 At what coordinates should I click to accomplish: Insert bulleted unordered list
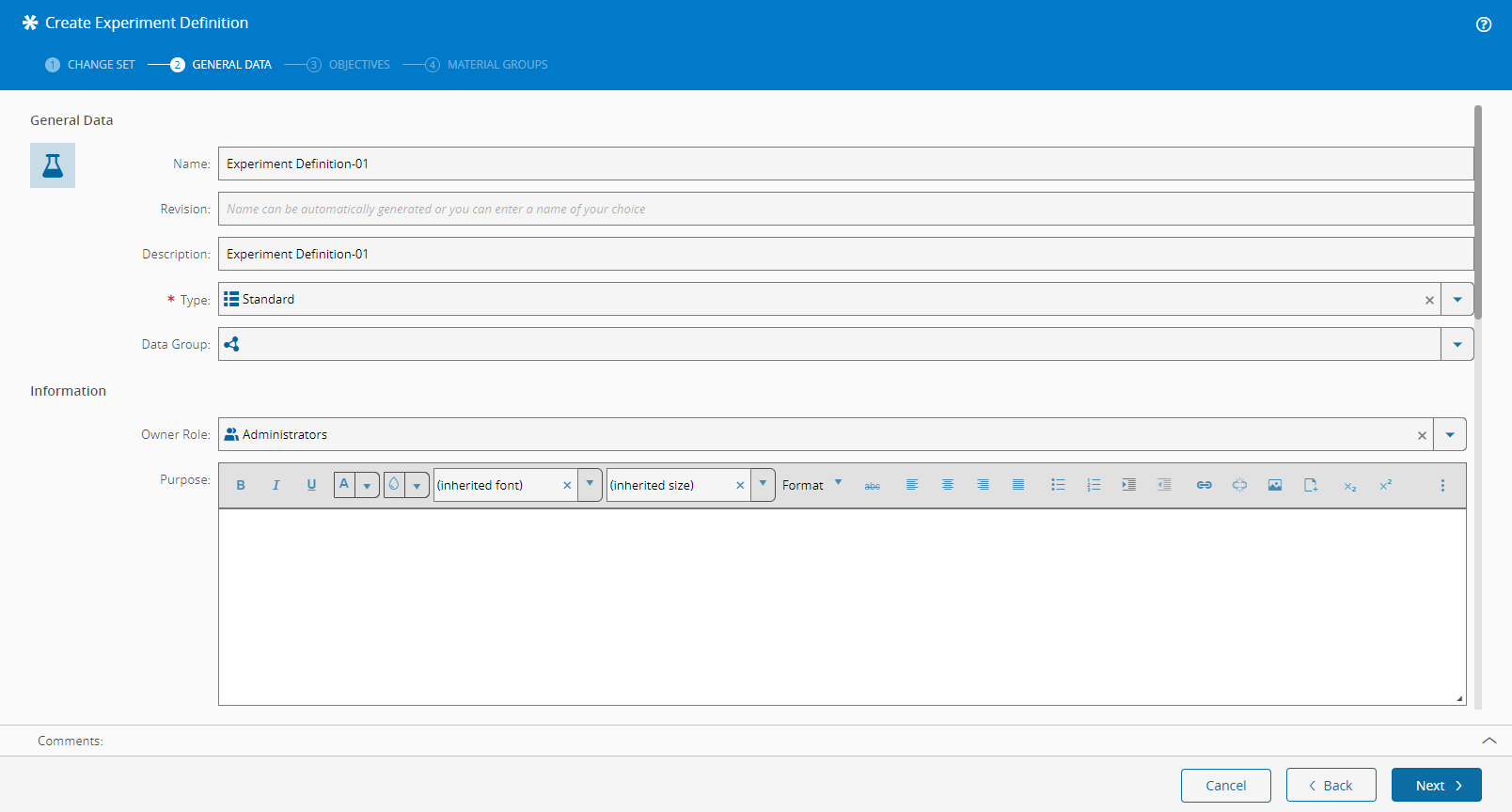[x=1058, y=485]
